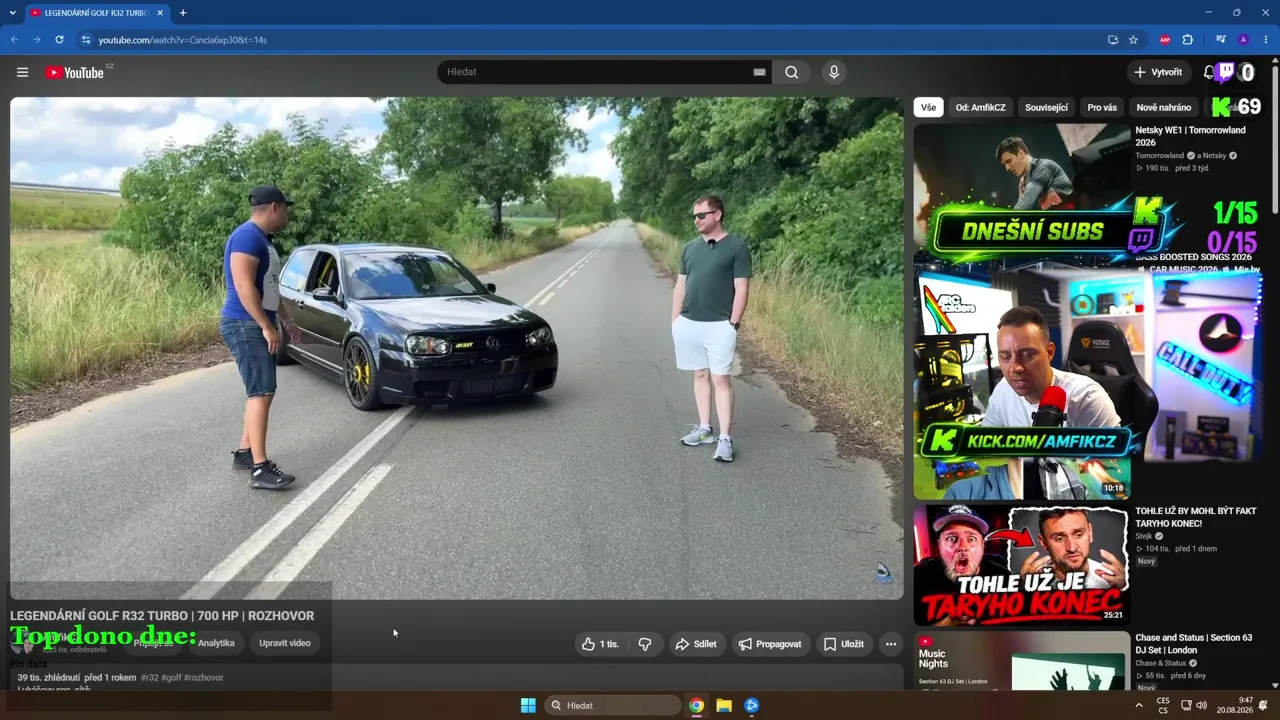Select the "Pro vás" filter chip

coord(1102,107)
